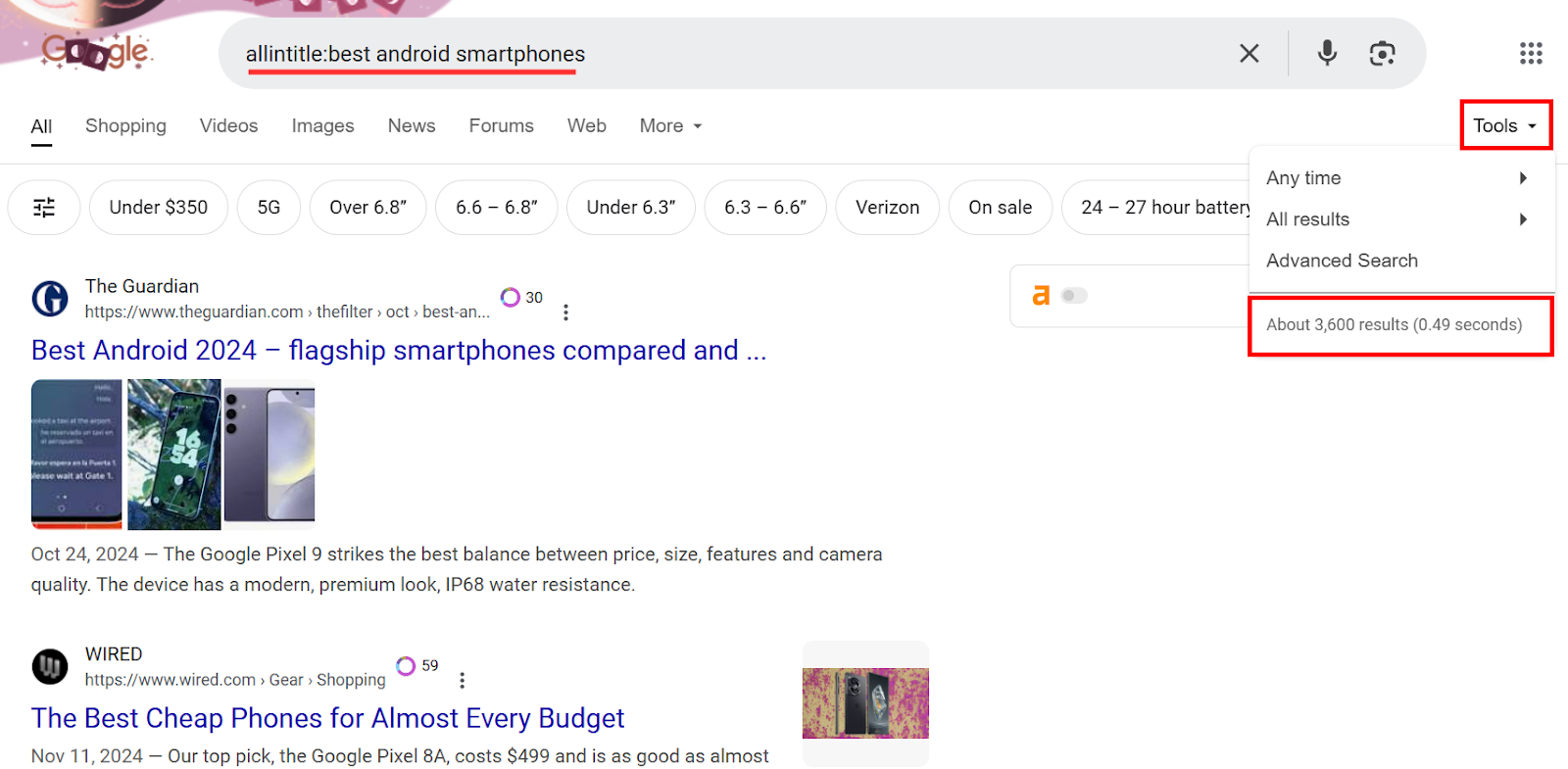The width and height of the screenshot is (1568, 769).
Task: Clear the search query with the X icon
Action: (x=1249, y=53)
